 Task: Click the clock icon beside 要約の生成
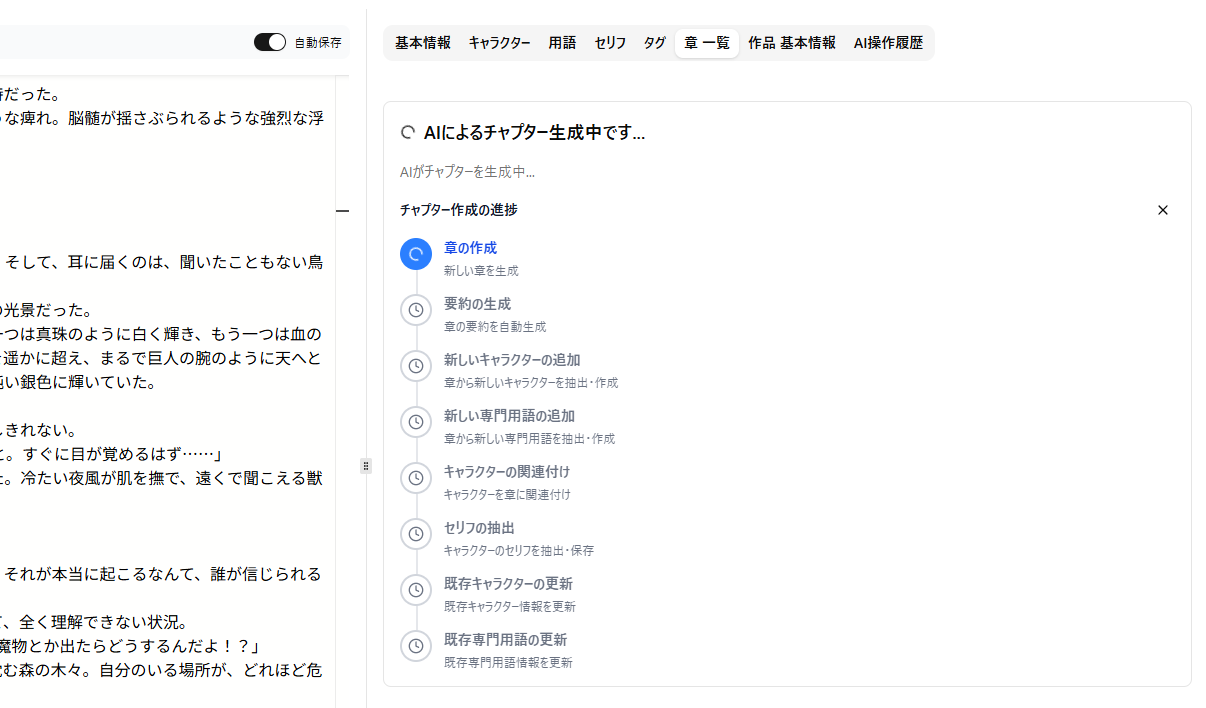pyautogui.click(x=416, y=310)
